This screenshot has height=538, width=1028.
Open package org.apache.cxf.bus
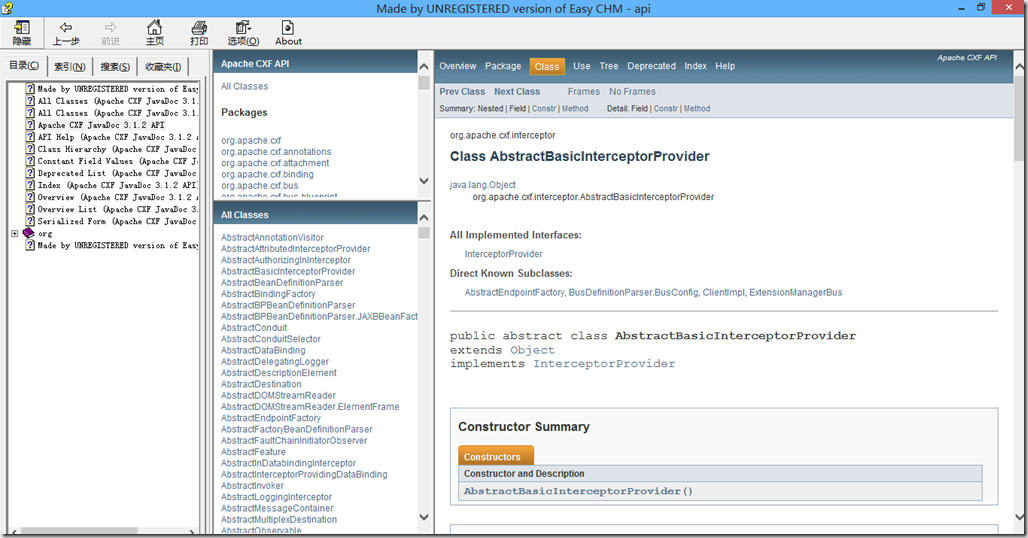[x=260, y=185]
